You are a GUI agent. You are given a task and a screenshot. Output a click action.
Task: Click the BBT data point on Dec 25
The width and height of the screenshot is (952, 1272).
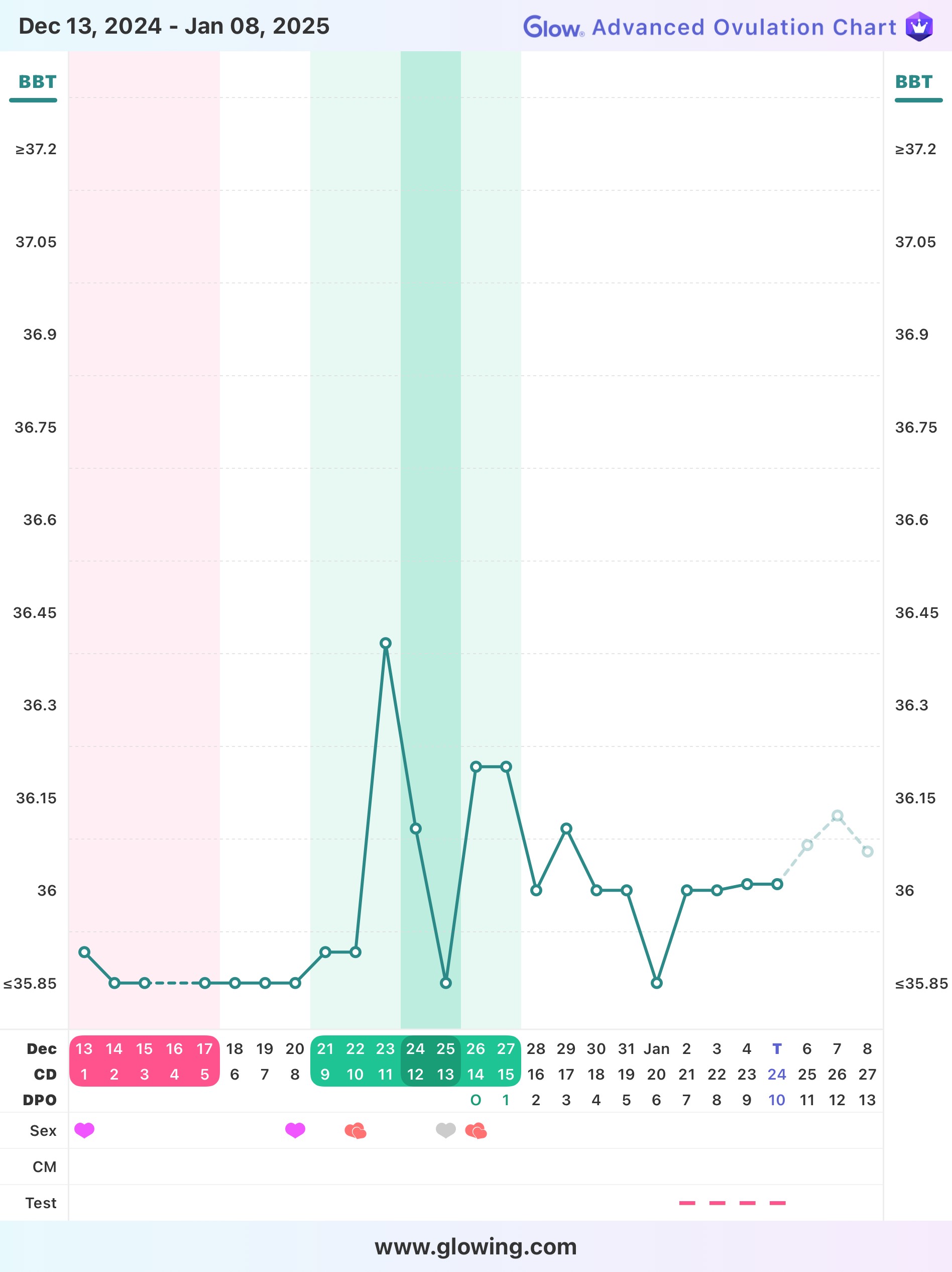[x=445, y=983]
